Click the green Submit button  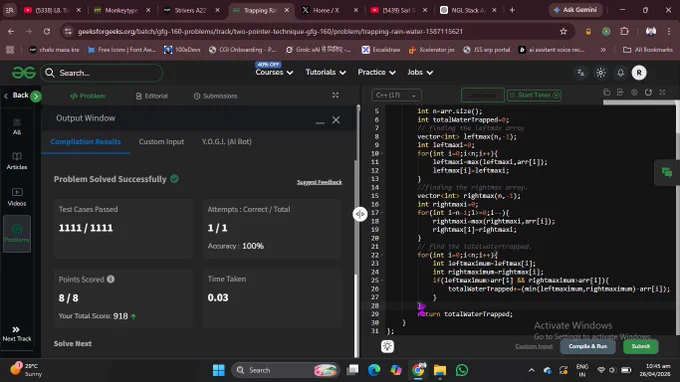click(x=641, y=346)
